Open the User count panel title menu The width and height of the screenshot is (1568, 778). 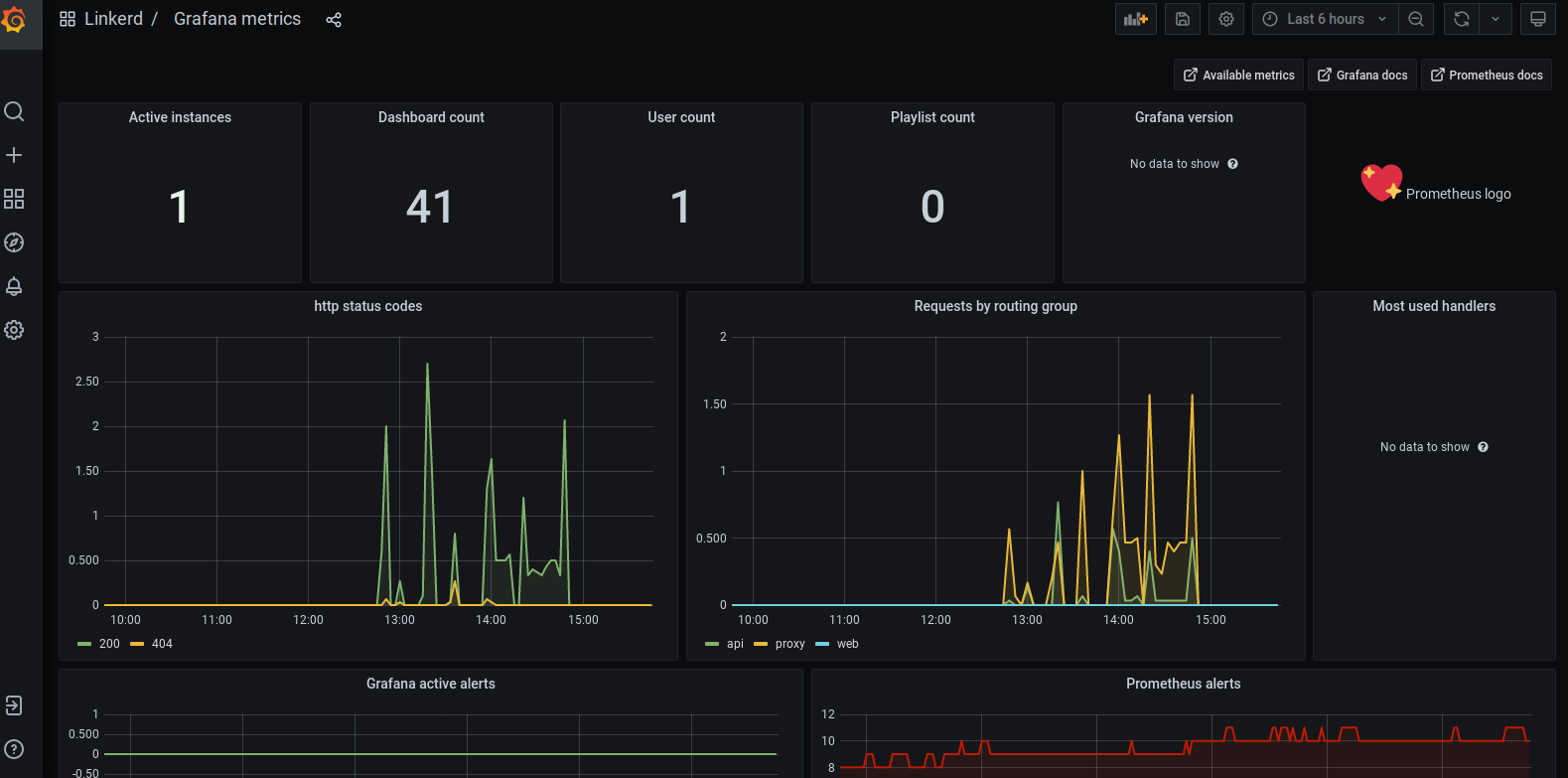681,117
